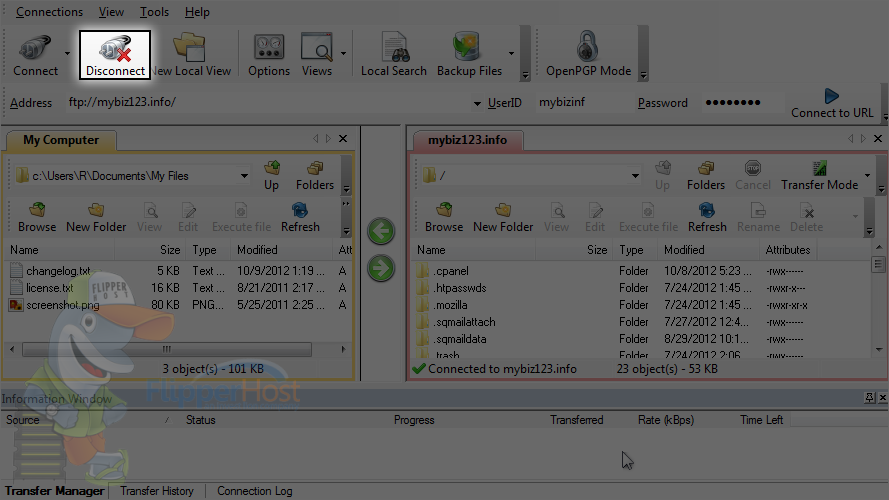This screenshot has height=500, width=889.
Task: Click Browse in My Computer pane
Action: [37, 218]
